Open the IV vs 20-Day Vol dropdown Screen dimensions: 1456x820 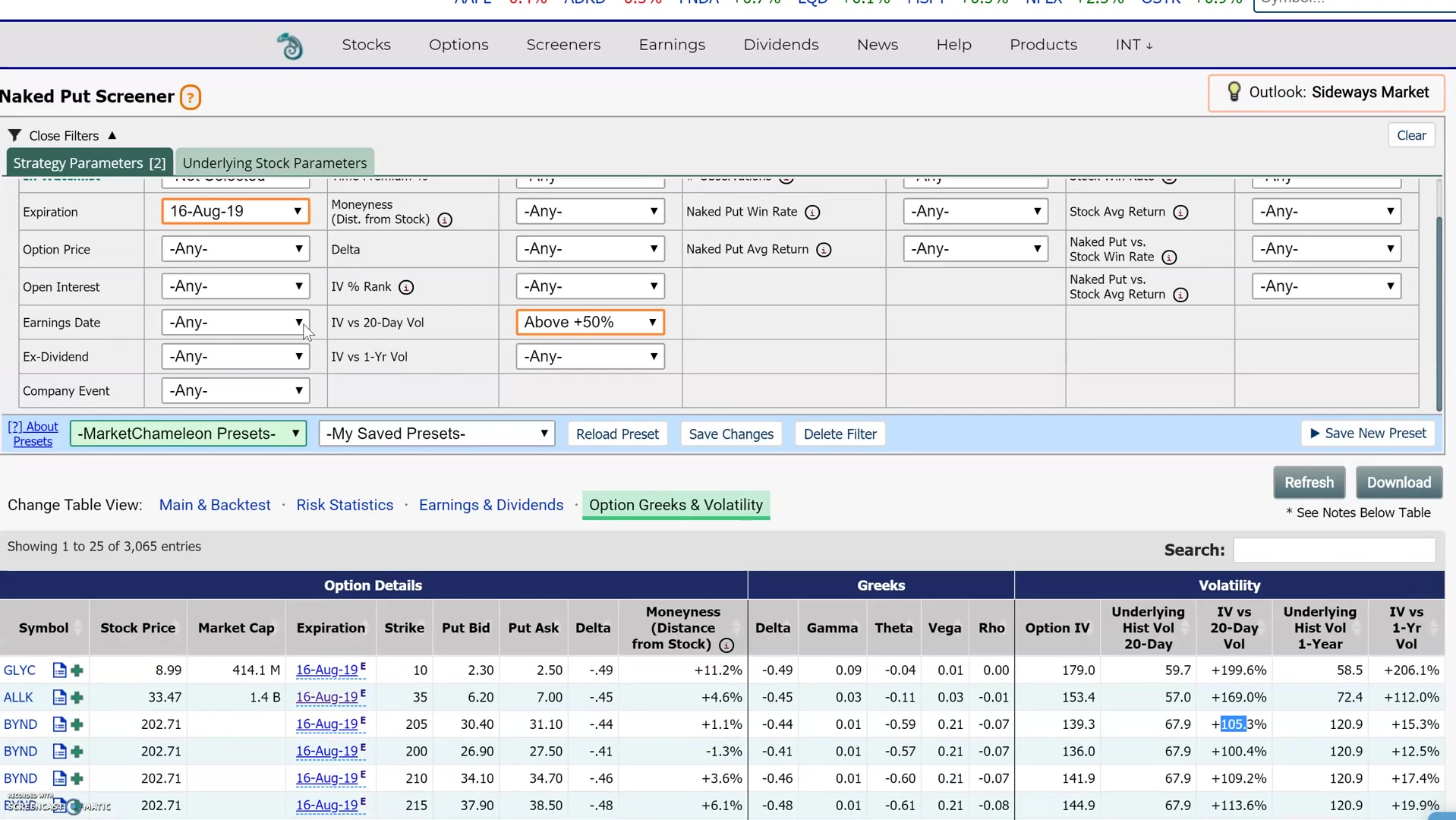pos(591,322)
